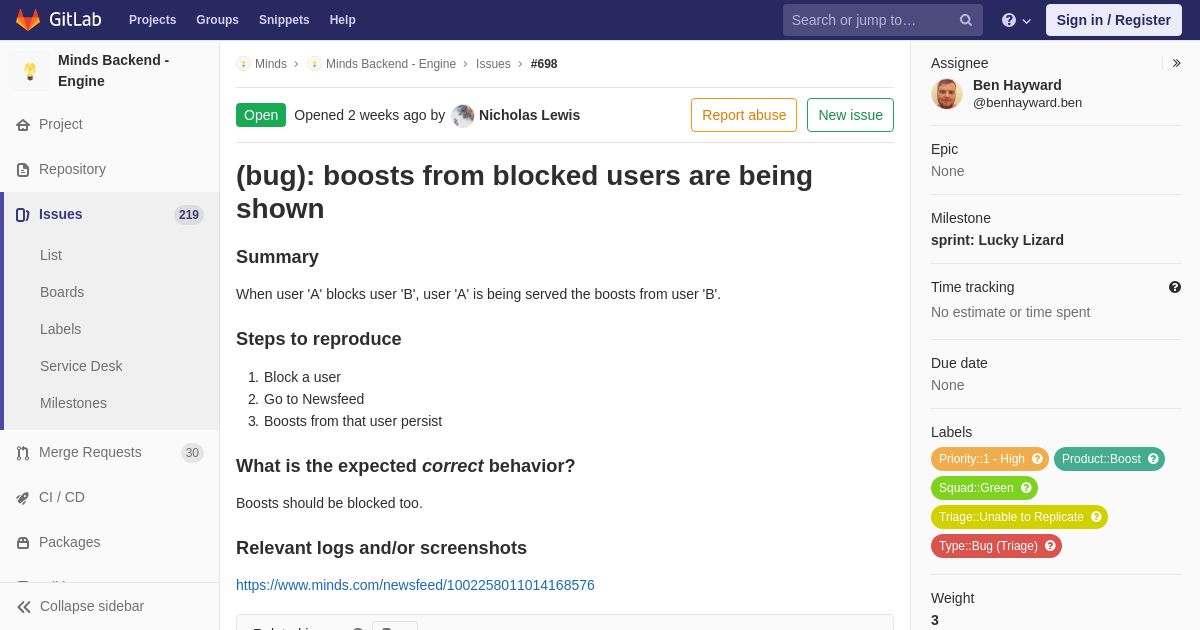The image size is (1200, 630).
Task: Click the GitLab fox logo
Action: pyautogui.click(x=28, y=20)
